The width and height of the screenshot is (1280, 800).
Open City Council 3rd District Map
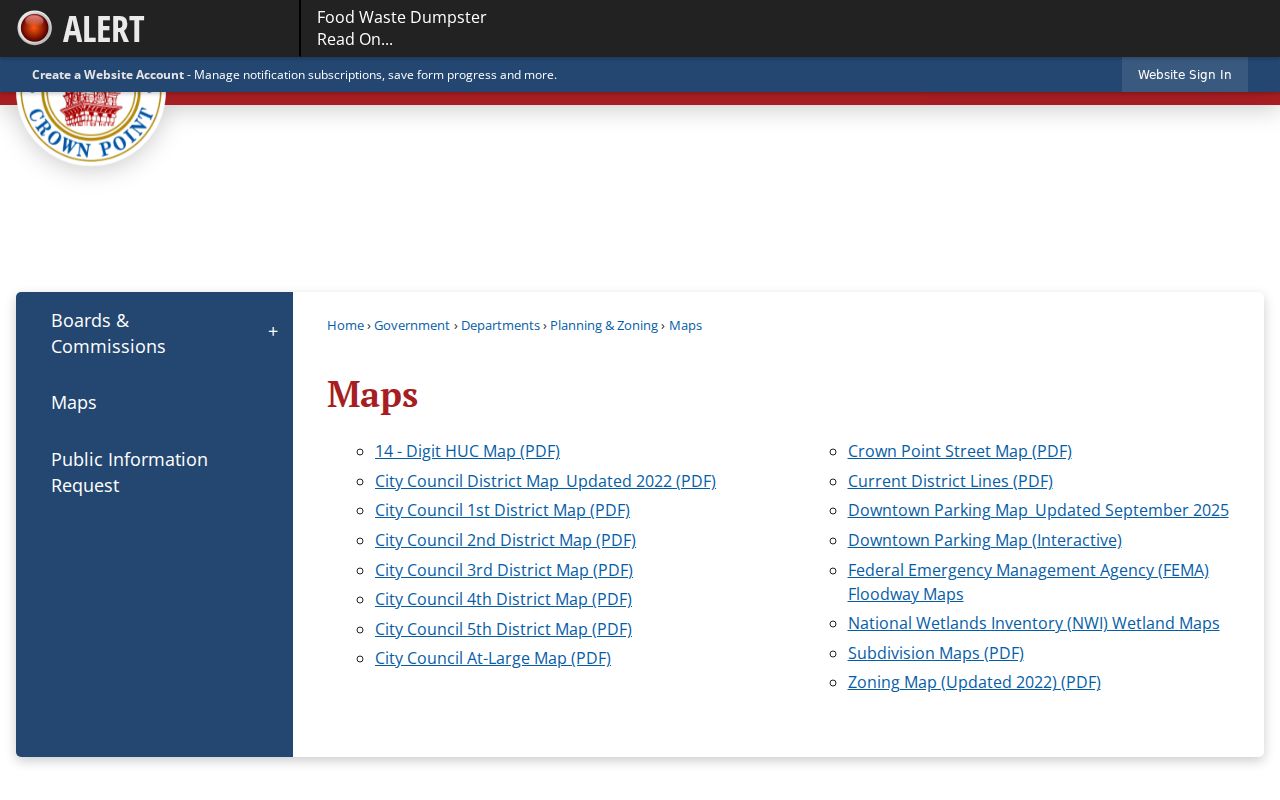tap(504, 570)
